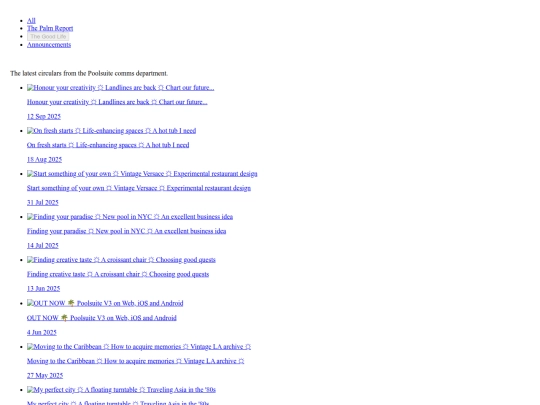Open the All category link

[31, 21]
